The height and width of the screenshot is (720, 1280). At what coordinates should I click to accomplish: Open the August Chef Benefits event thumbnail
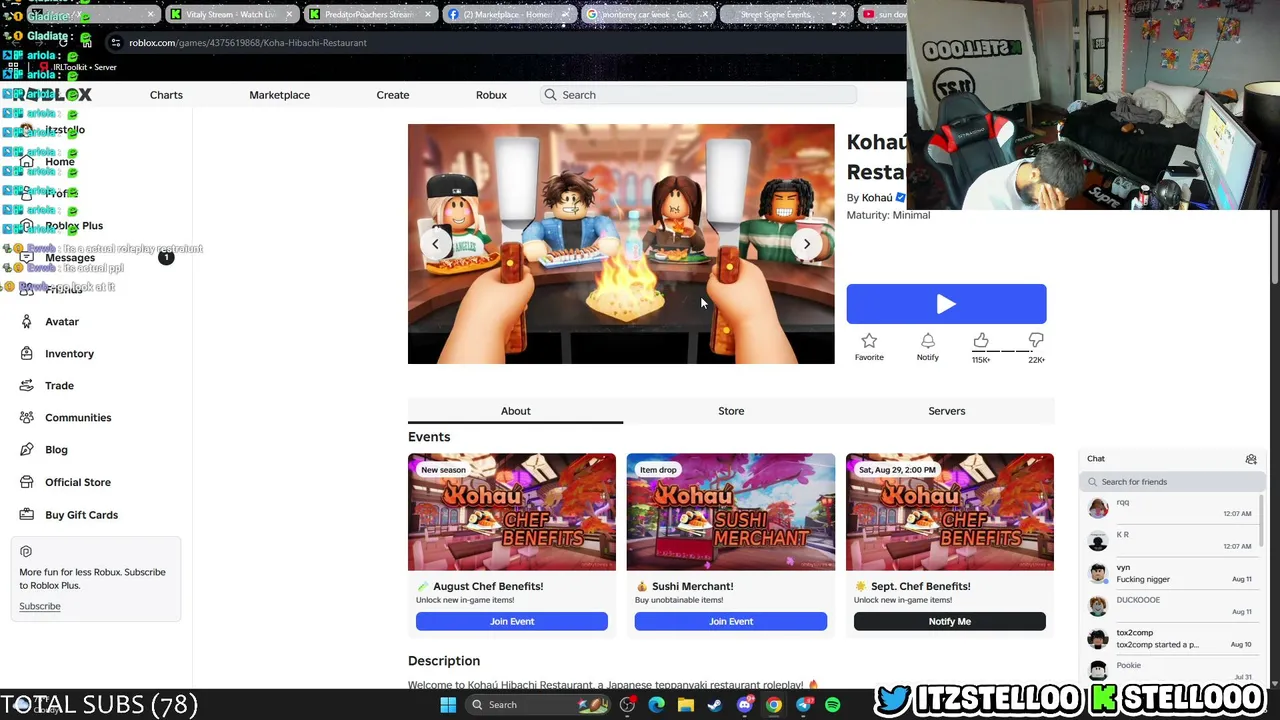pyautogui.click(x=512, y=512)
